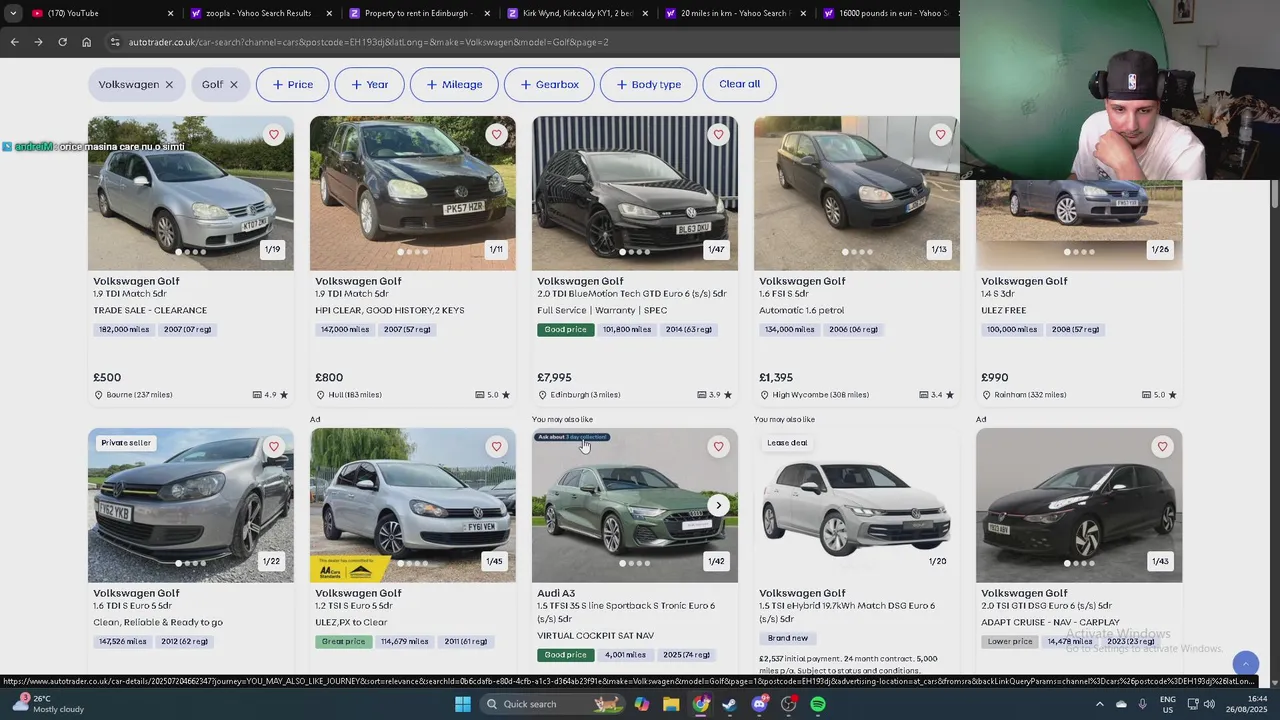The width and height of the screenshot is (1280, 720).
Task: Click the microphone tray icon
Action: click(1143, 704)
